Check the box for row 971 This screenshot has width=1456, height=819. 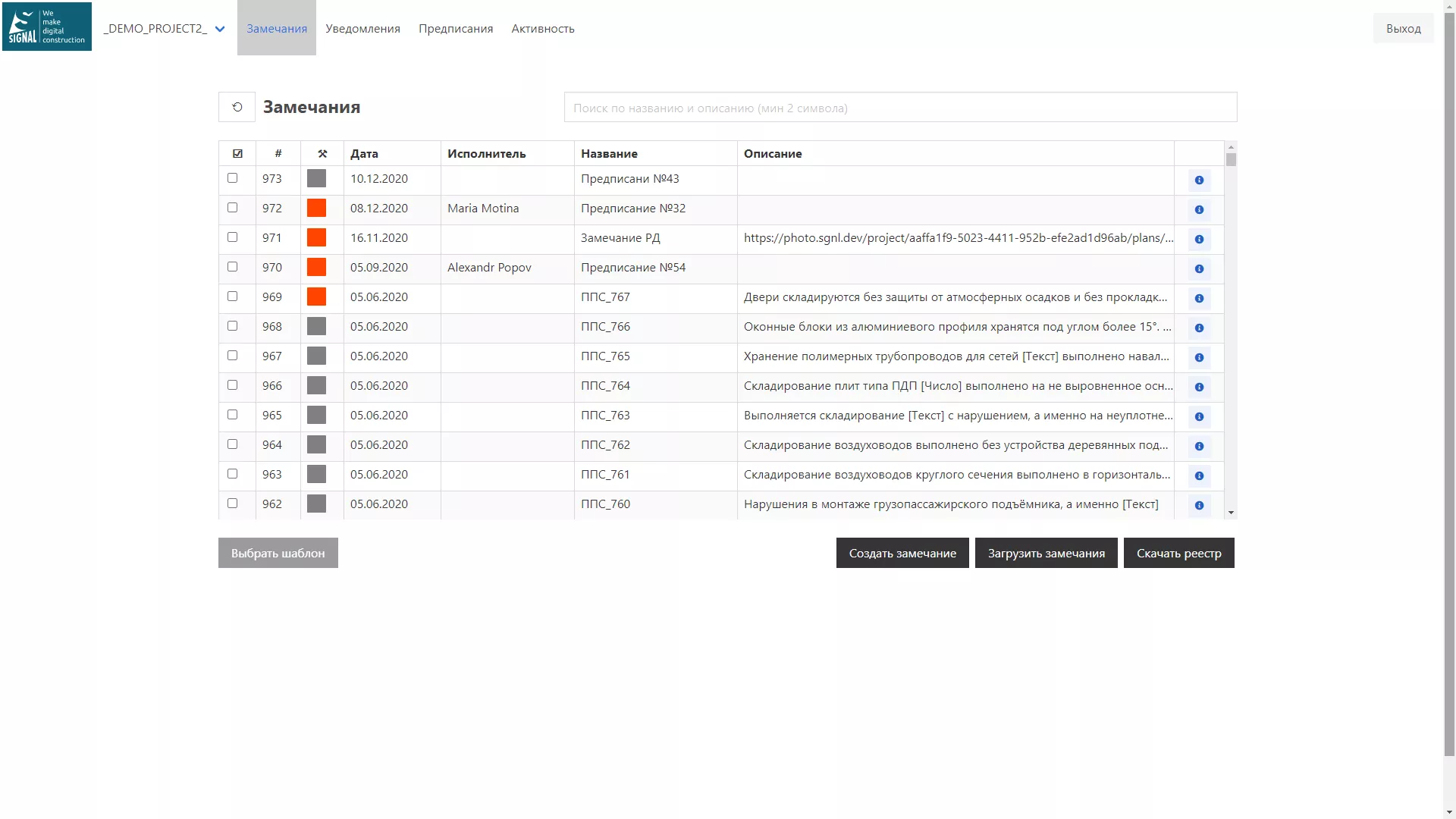233,237
